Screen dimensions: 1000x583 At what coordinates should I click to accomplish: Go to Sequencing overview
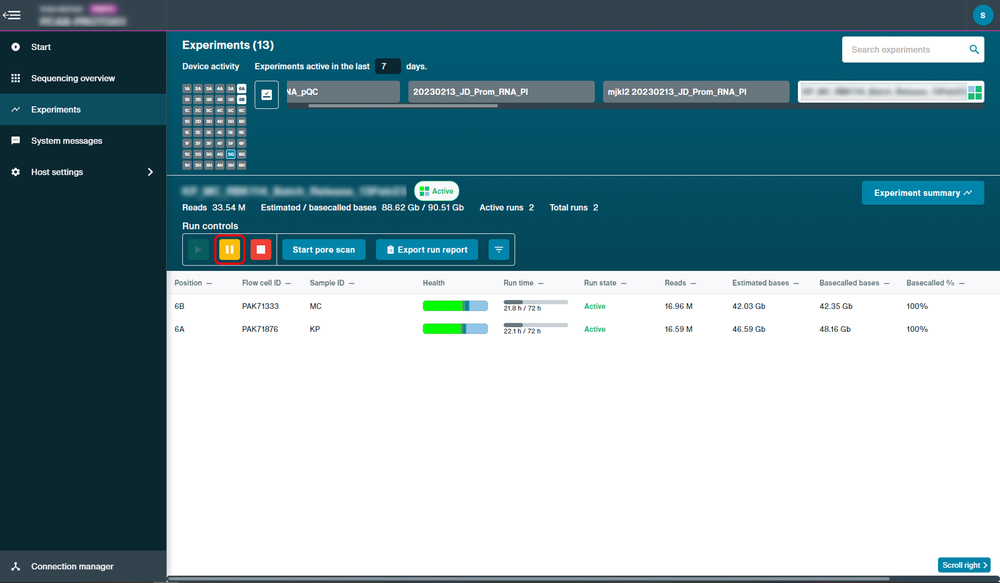83,78
